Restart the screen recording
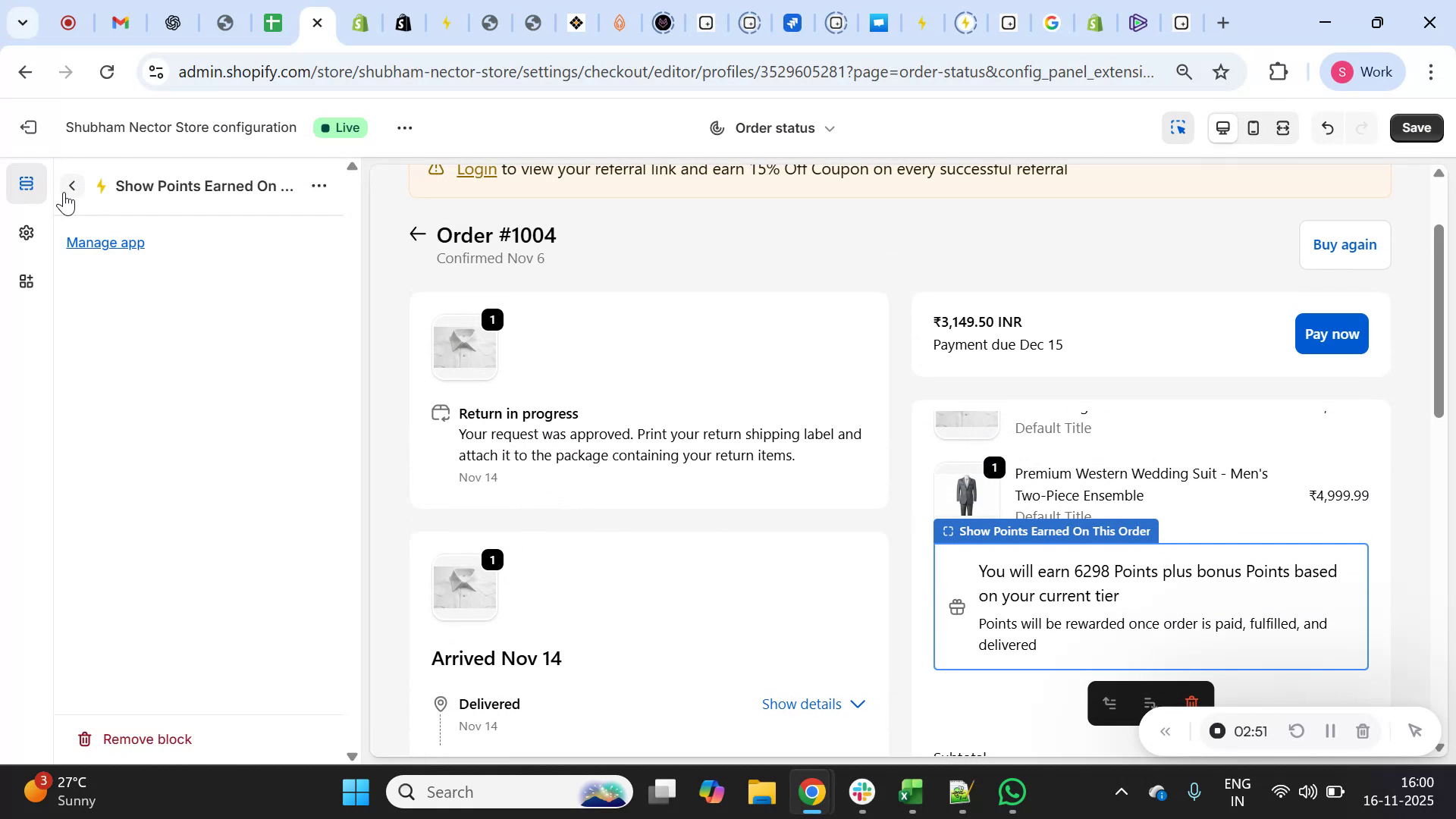This screenshot has height=819, width=1456. point(1297,730)
